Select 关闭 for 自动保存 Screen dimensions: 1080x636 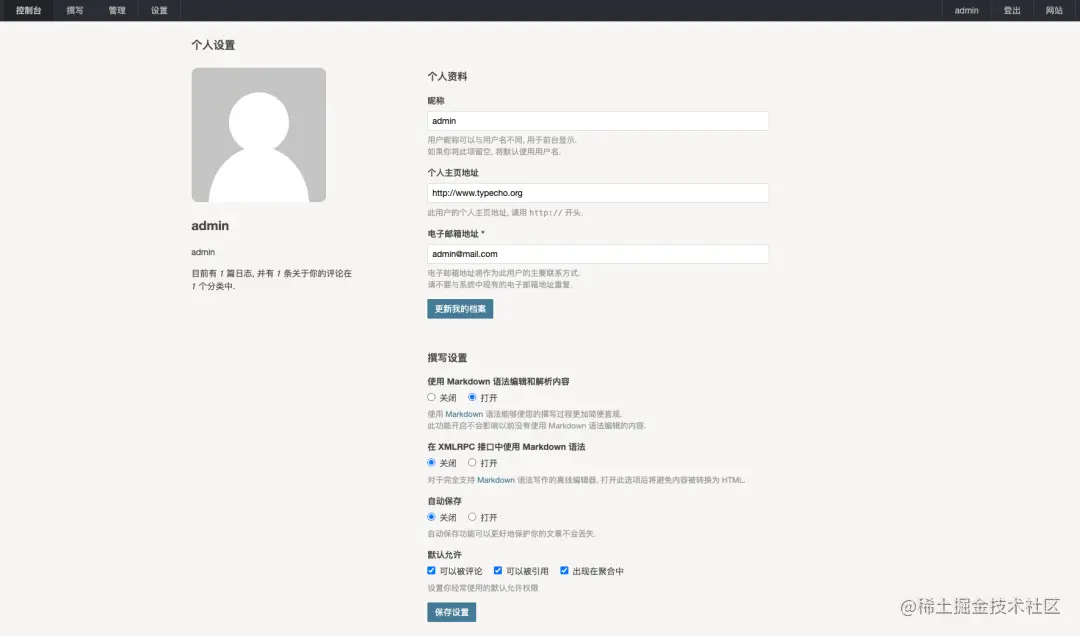click(431, 517)
